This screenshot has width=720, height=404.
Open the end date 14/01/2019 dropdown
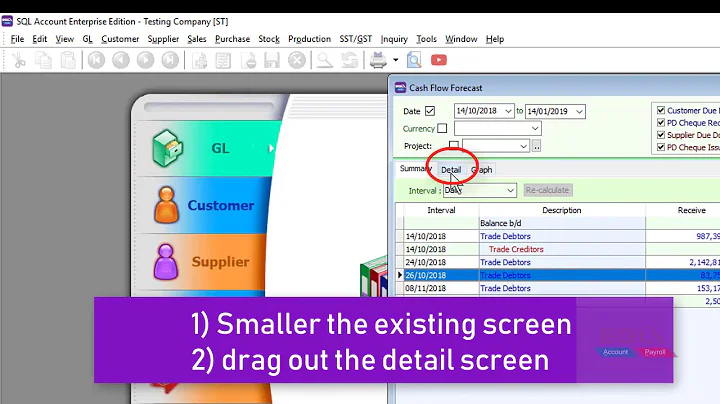579,111
